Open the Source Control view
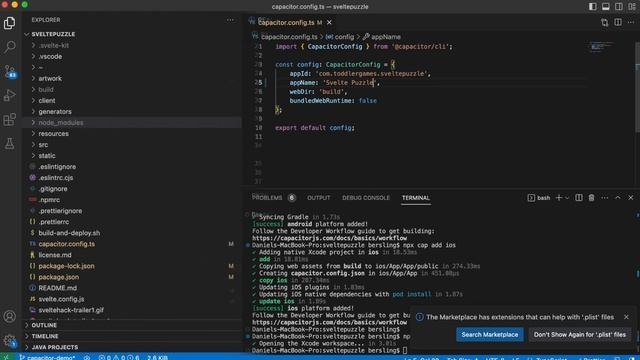 click(9, 71)
